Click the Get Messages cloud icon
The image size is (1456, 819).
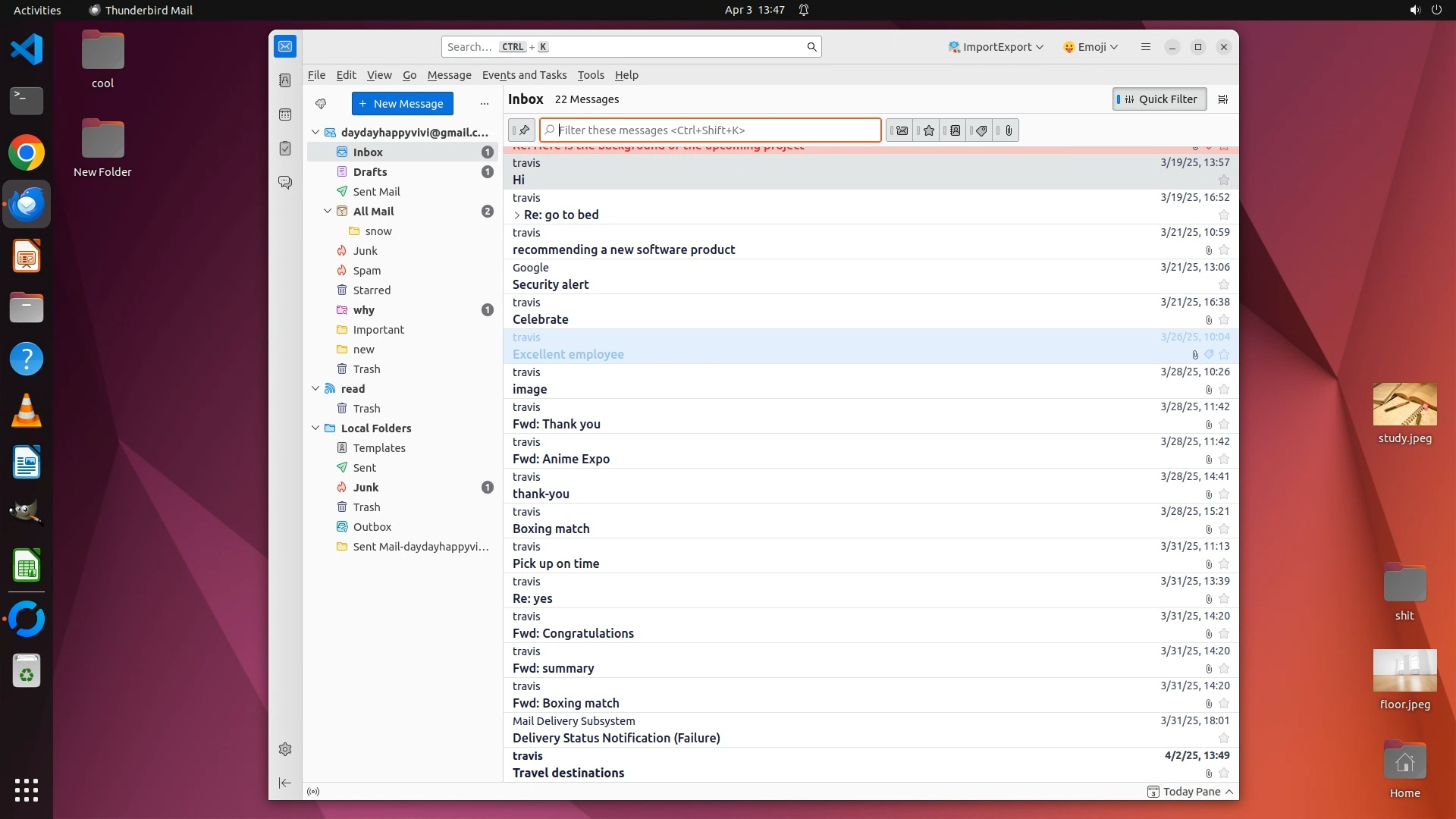click(x=321, y=104)
